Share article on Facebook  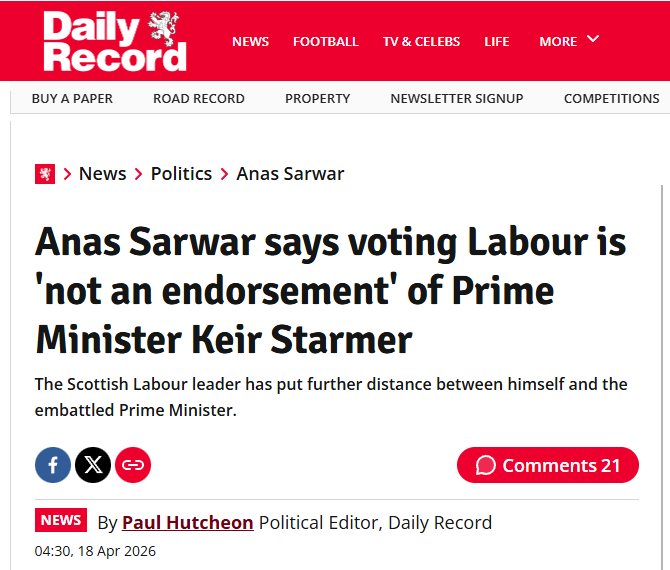tap(53, 465)
